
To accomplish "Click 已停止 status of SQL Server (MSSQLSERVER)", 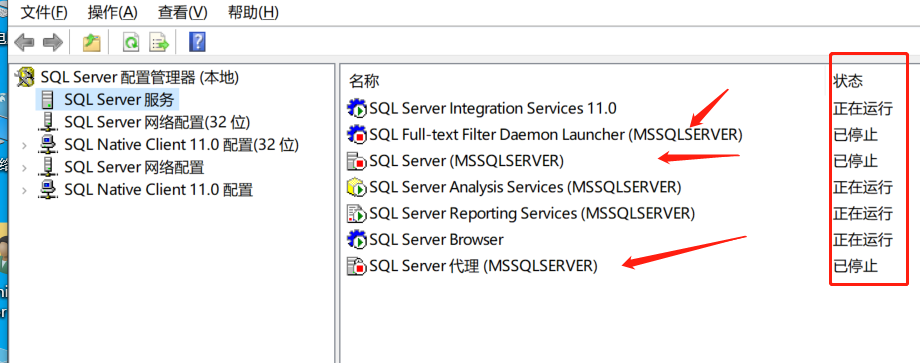I will [x=855, y=161].
